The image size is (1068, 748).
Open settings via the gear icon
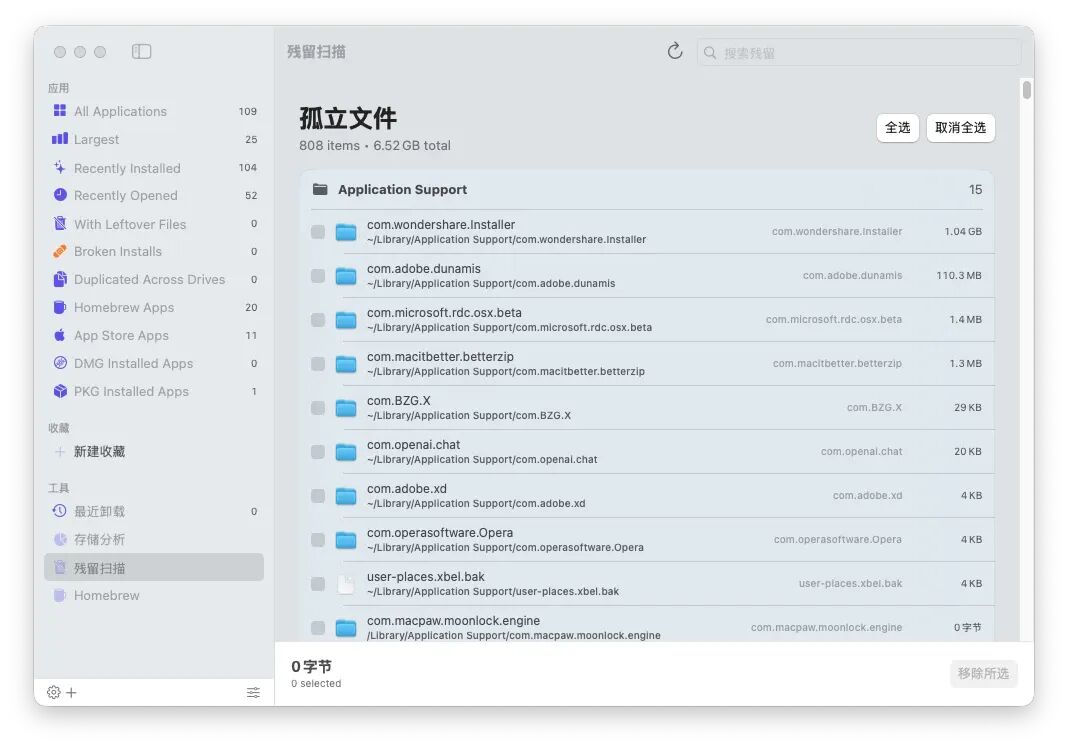(54, 692)
